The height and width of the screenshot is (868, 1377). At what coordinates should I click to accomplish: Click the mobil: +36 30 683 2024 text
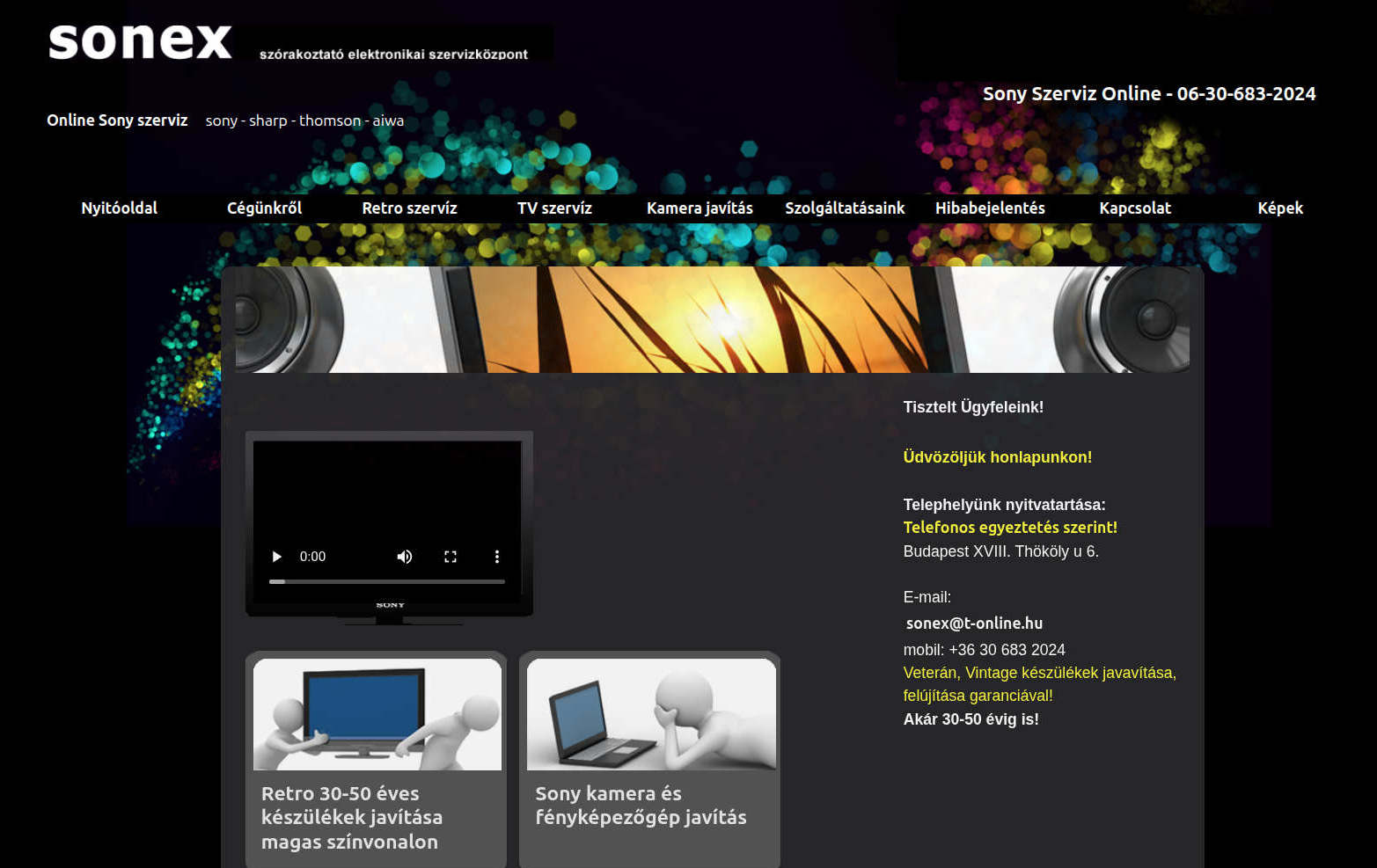984,650
